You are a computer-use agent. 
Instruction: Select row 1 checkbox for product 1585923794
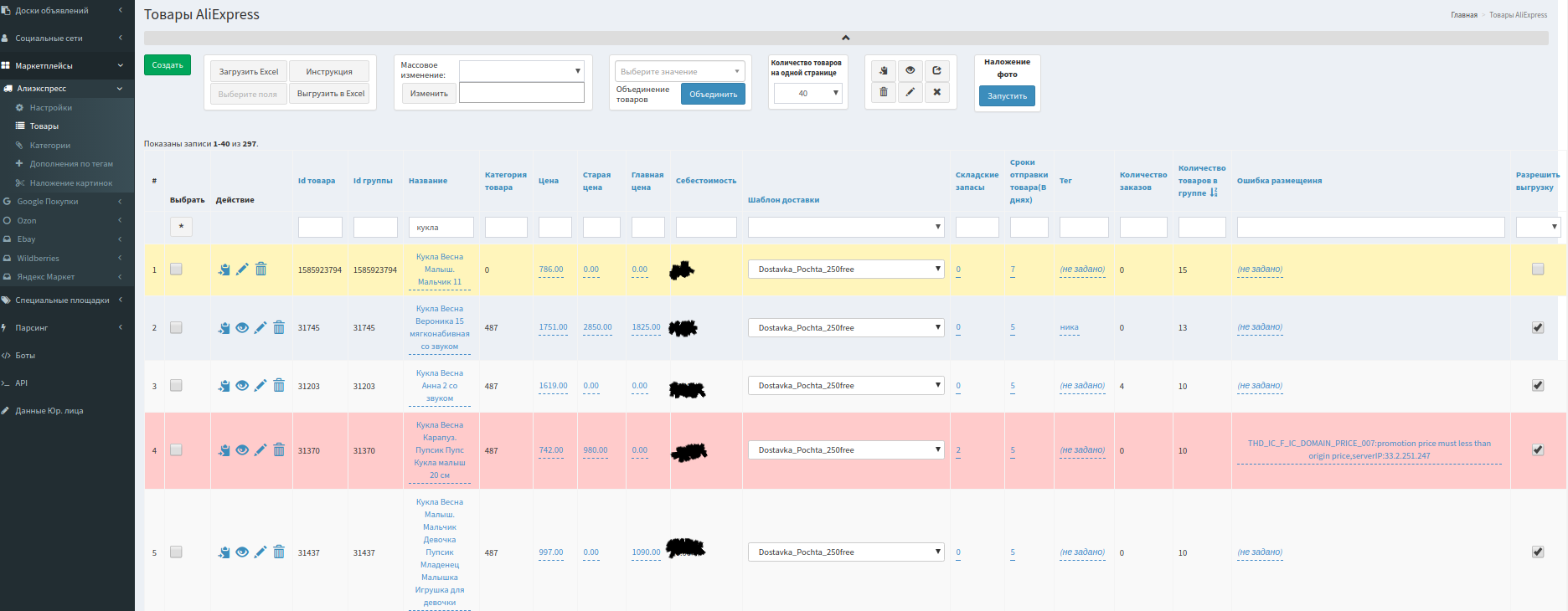click(176, 270)
